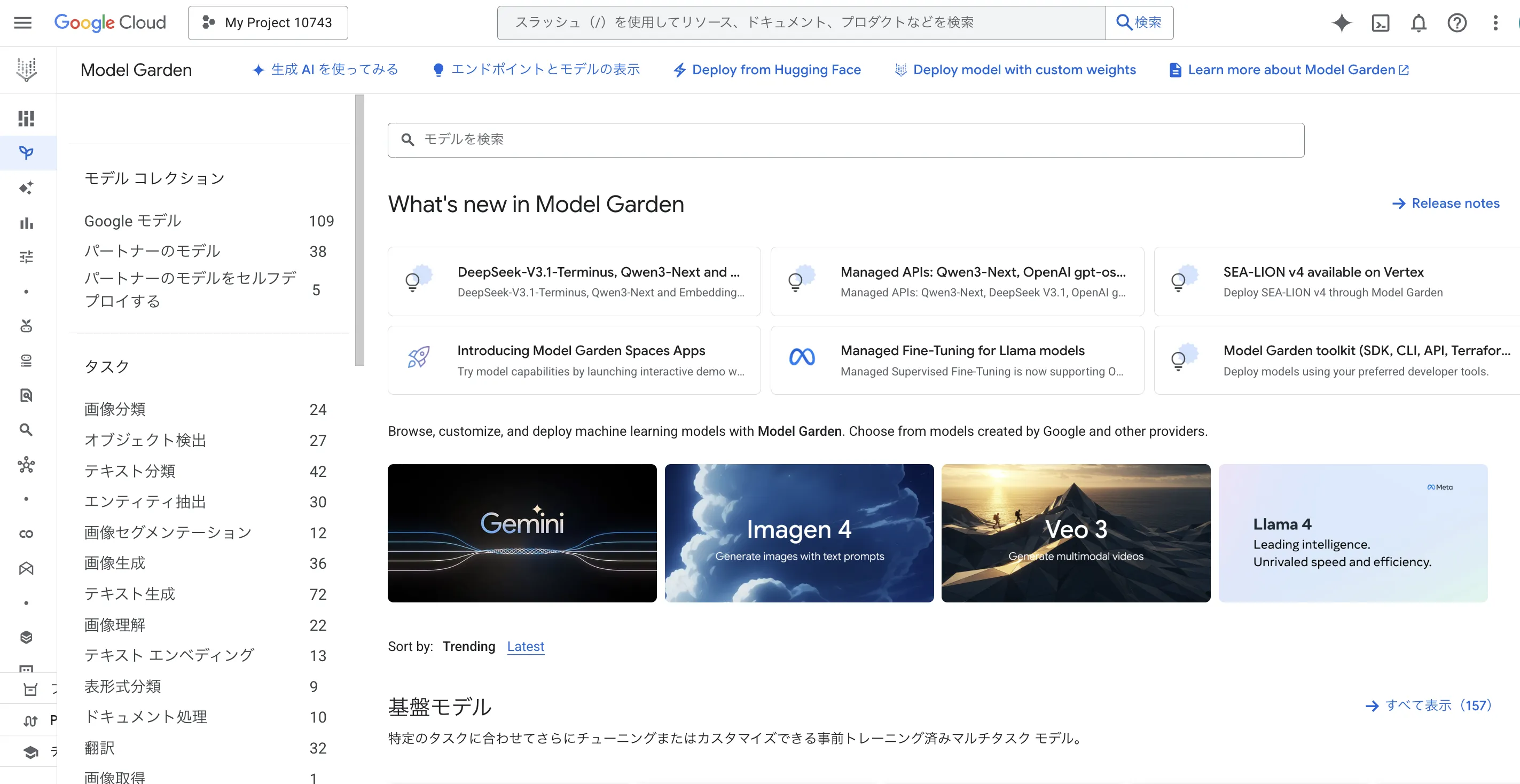Select the dashboard icon in the left sidebar

tap(26, 118)
